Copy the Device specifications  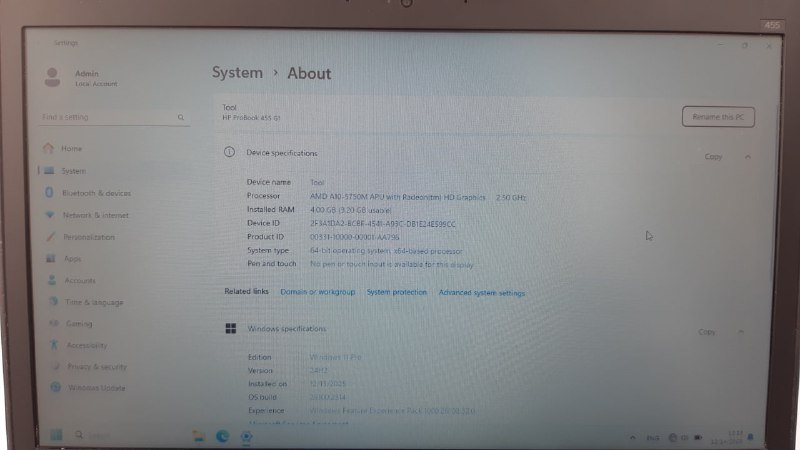coord(713,157)
